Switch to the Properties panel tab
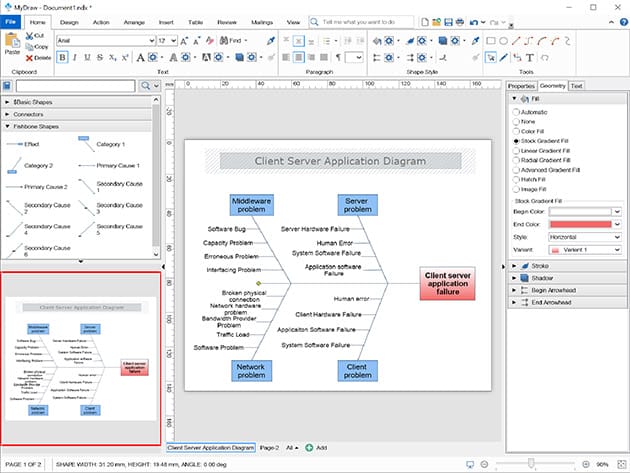The image size is (630, 473). pos(521,86)
